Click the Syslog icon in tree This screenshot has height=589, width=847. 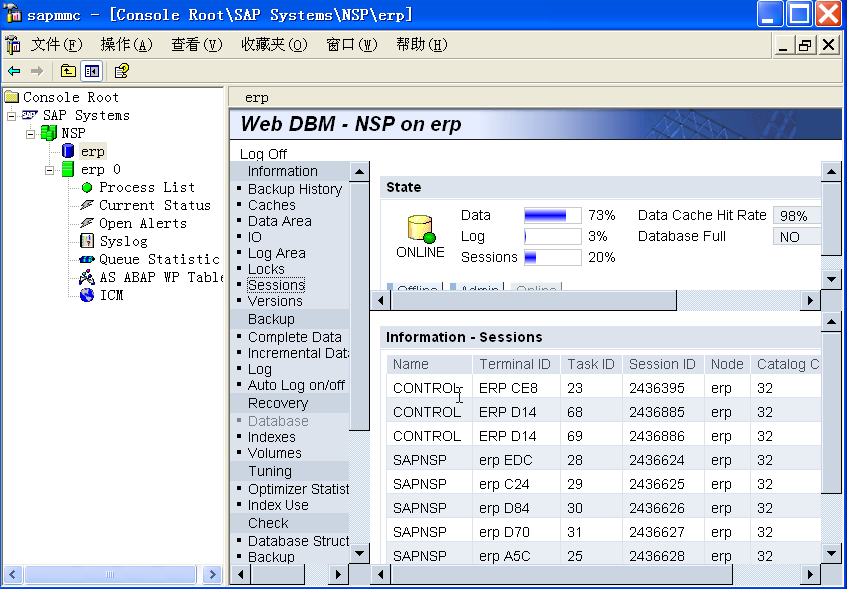click(87, 241)
